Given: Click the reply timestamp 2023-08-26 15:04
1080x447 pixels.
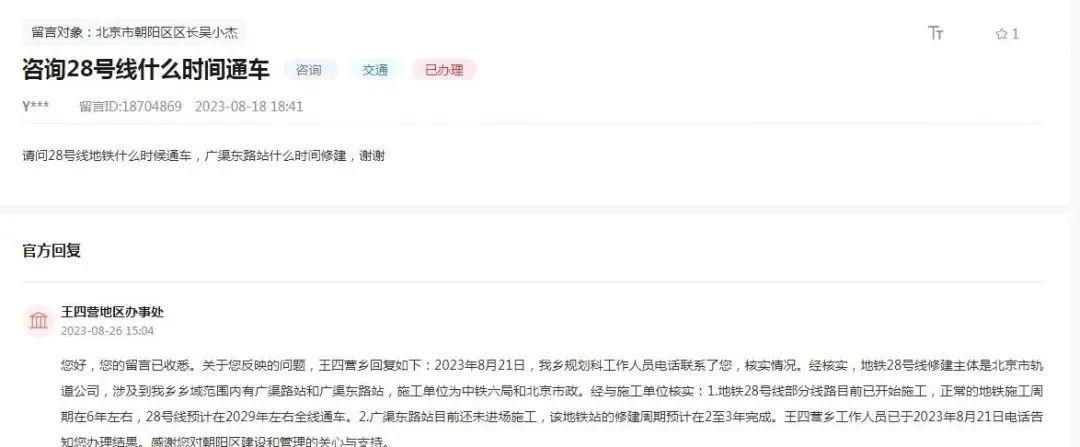Looking at the screenshot, I should pos(107,331).
